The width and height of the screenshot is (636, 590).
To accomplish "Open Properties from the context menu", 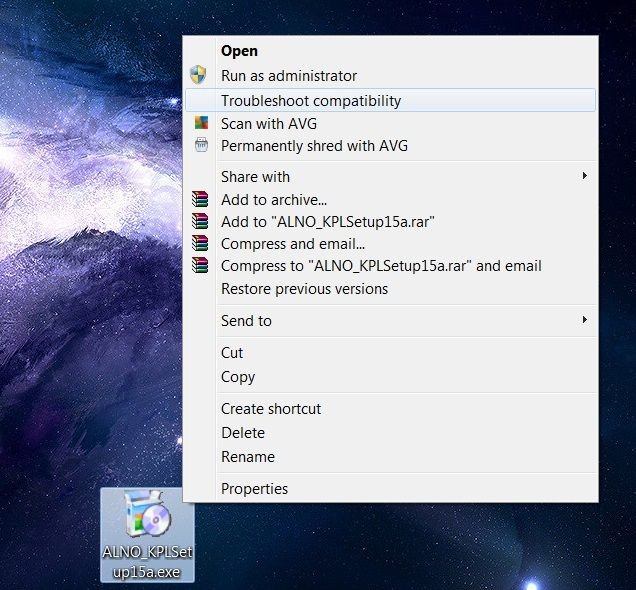I will coord(254,489).
